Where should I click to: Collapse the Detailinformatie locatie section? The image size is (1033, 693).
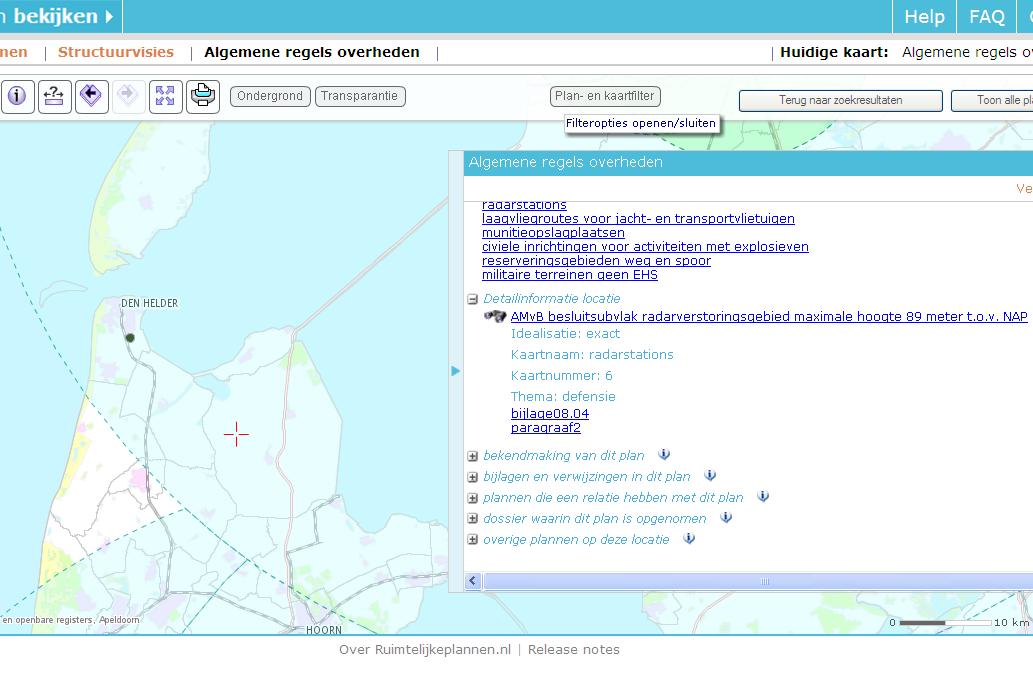coord(472,298)
